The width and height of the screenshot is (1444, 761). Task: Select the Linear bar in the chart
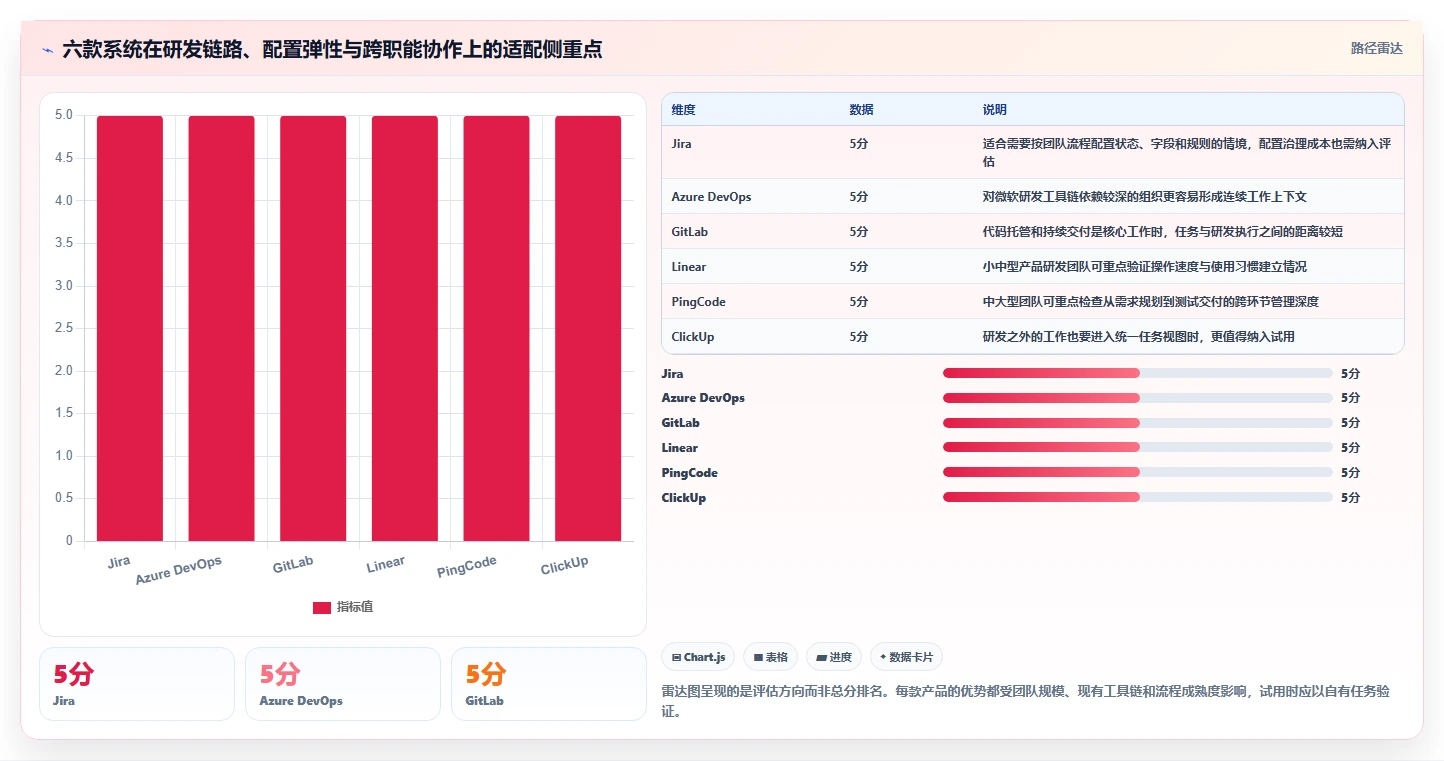(x=405, y=328)
